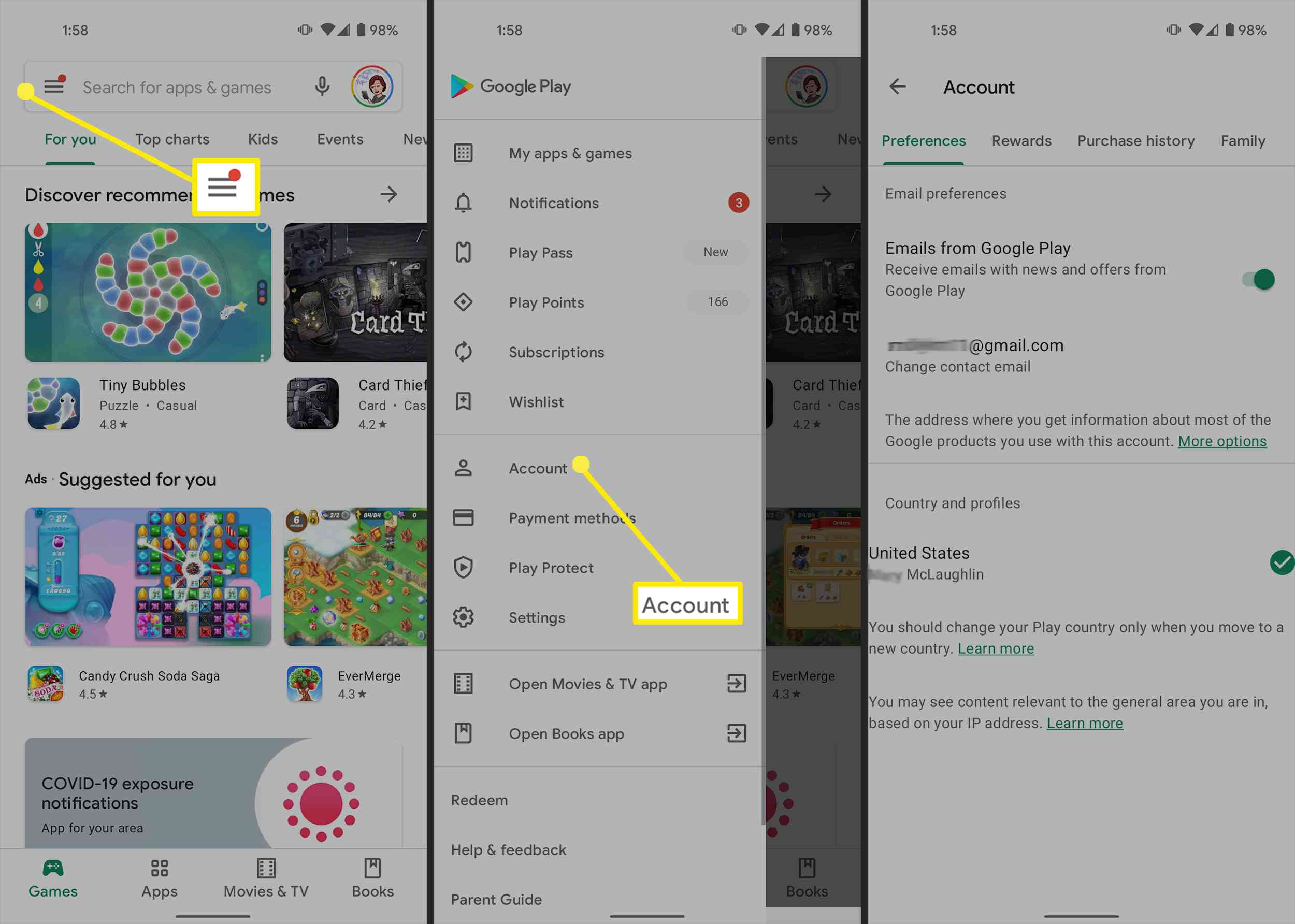Screen dimensions: 1295x924
Task: Tap the My apps & games grid icon
Action: point(464,153)
